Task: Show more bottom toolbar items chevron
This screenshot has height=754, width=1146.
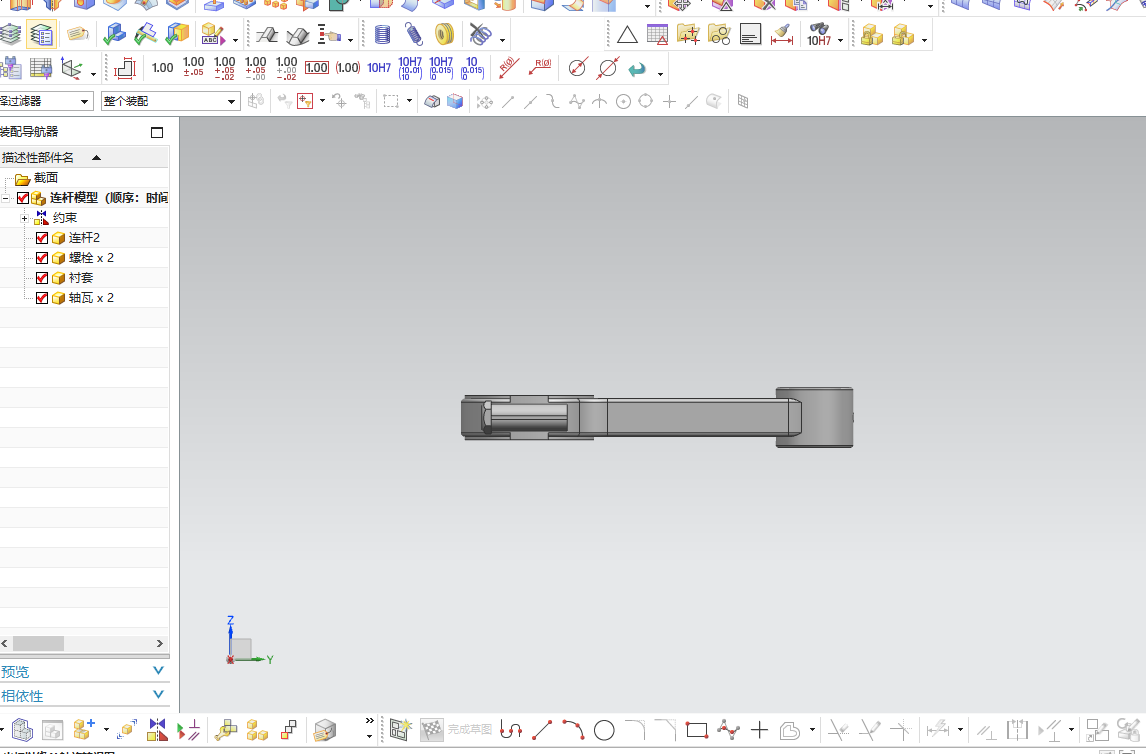Action: (x=370, y=720)
